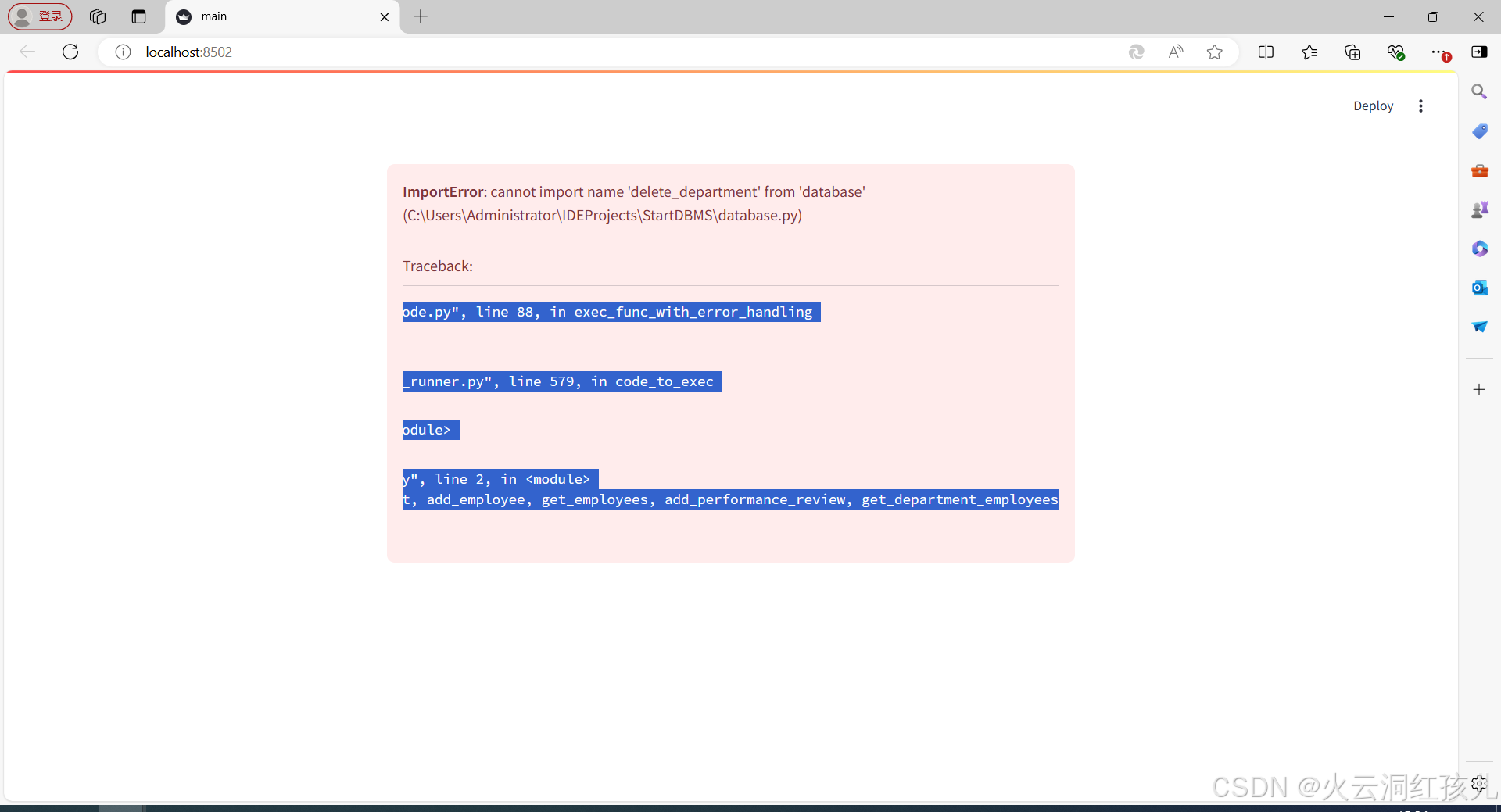This screenshot has height=812, width=1501.
Task: Open the Streamlit settings gear
Action: (x=1480, y=782)
